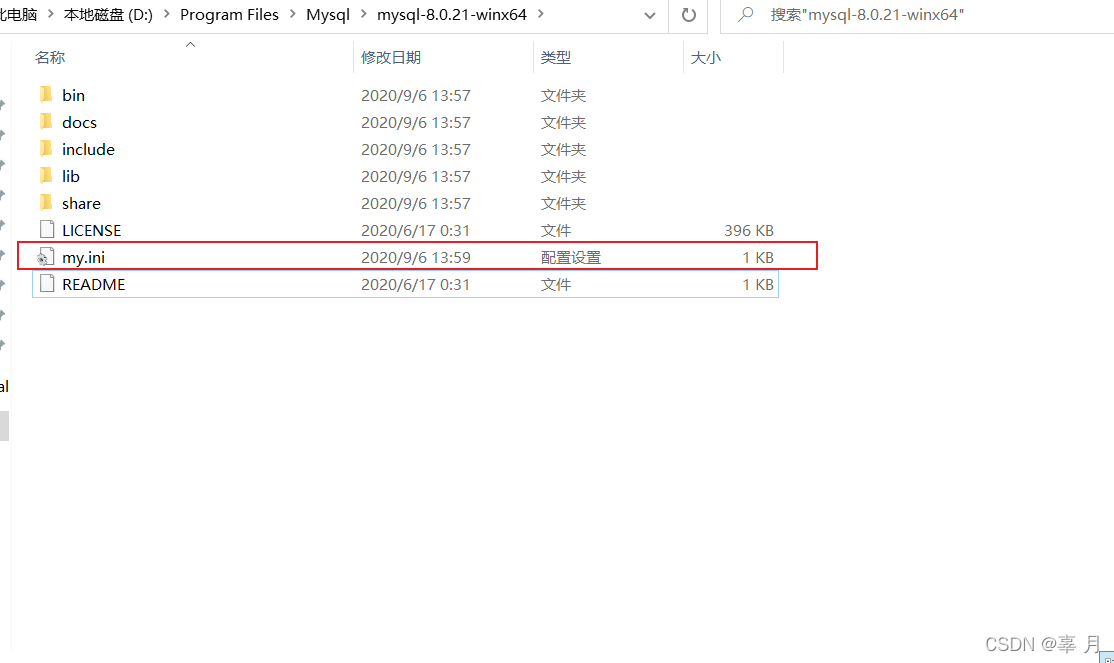Expand chevron after 本地磁盘 (D:) breadcrumb
Viewport: 1114px width, 663px height.
tap(166, 14)
